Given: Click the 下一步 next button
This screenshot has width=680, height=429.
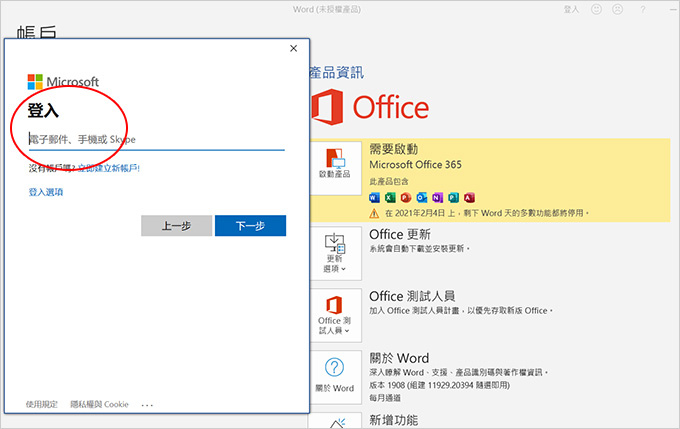Looking at the screenshot, I should [x=250, y=226].
